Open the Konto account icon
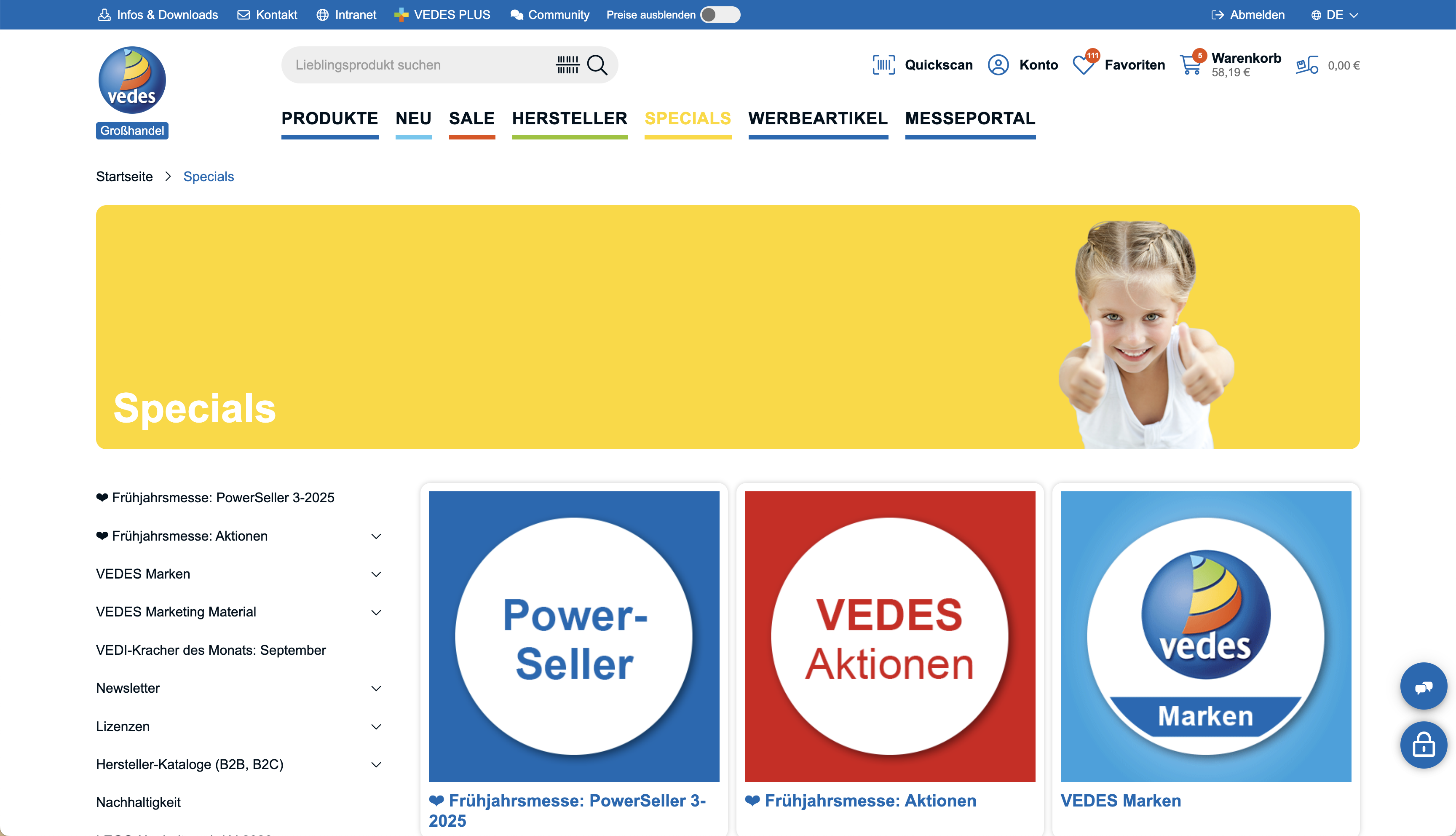The height and width of the screenshot is (836, 1456). 998,65
